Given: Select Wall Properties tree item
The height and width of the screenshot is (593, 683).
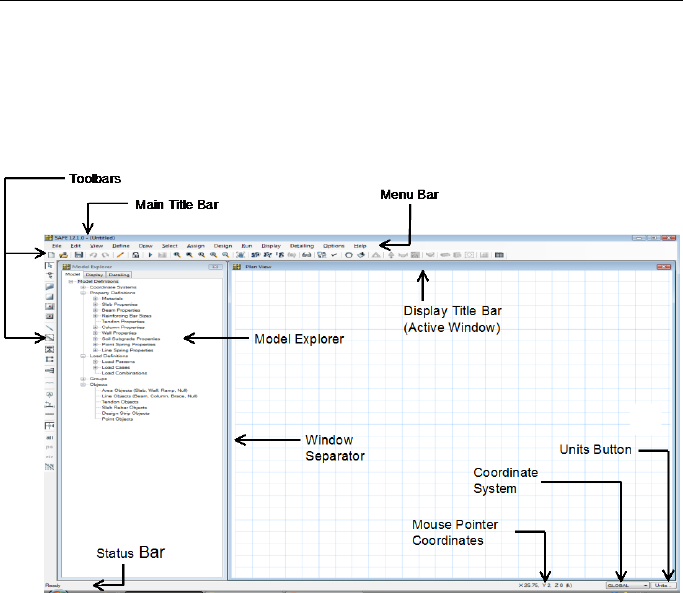Looking at the screenshot, I should click(119, 333).
